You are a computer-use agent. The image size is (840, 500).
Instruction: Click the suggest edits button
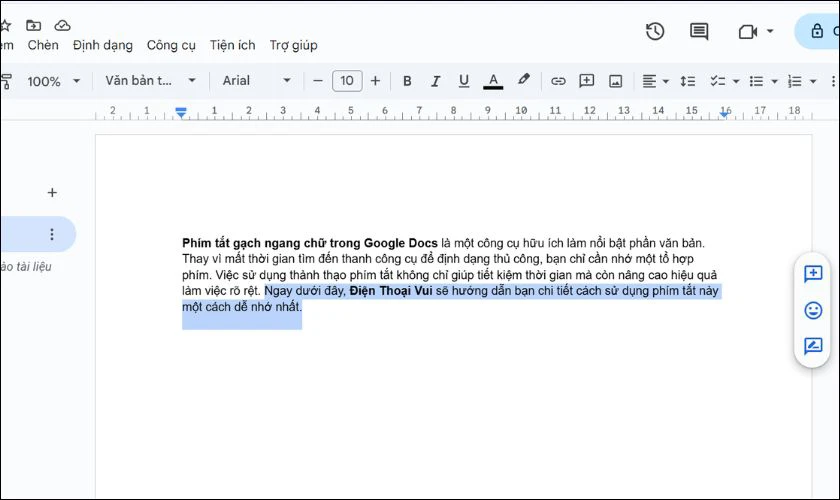click(813, 346)
